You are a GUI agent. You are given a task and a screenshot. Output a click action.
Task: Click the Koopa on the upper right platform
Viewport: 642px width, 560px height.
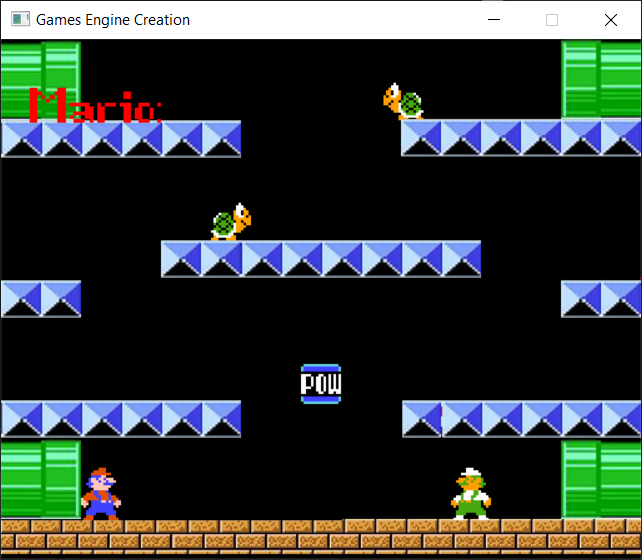coord(403,101)
